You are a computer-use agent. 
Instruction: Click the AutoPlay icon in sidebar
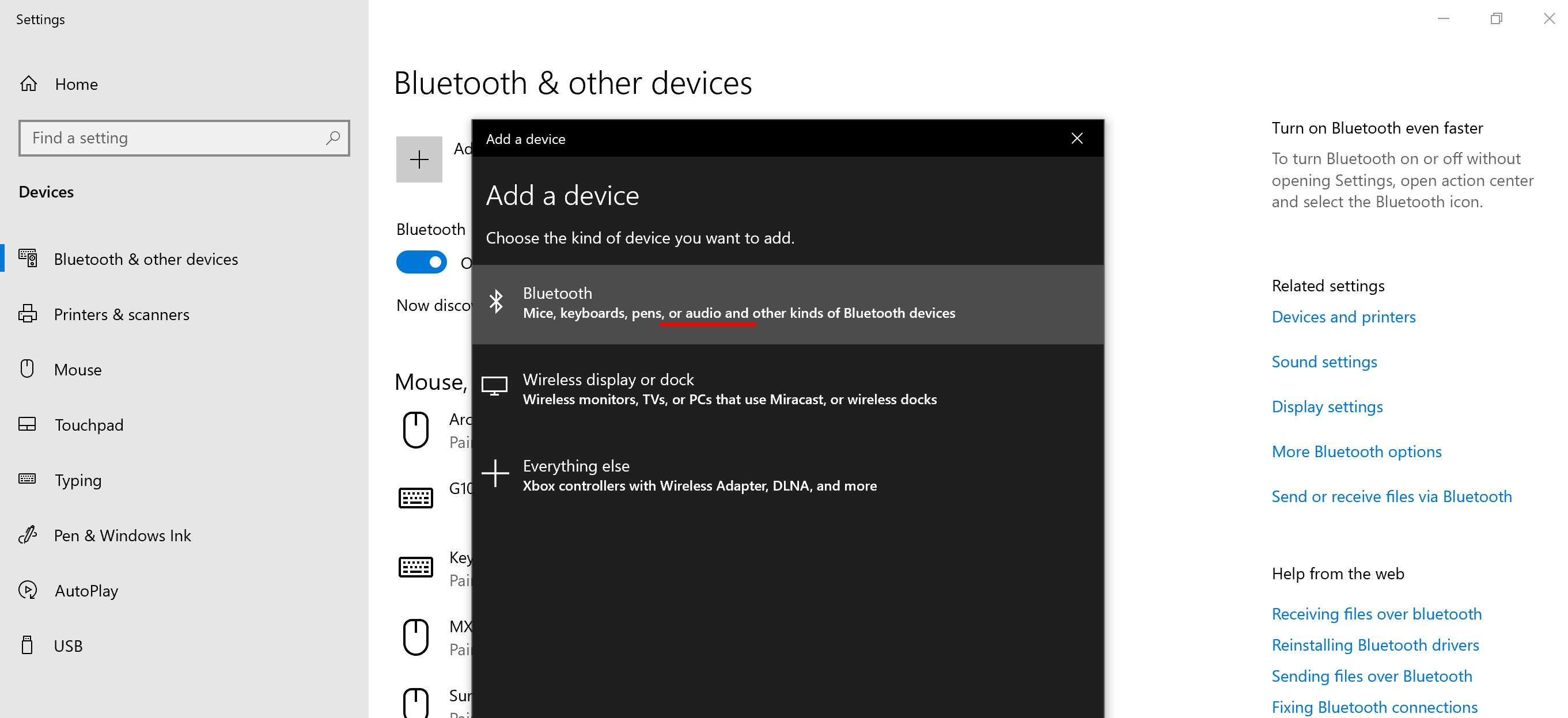[28, 590]
